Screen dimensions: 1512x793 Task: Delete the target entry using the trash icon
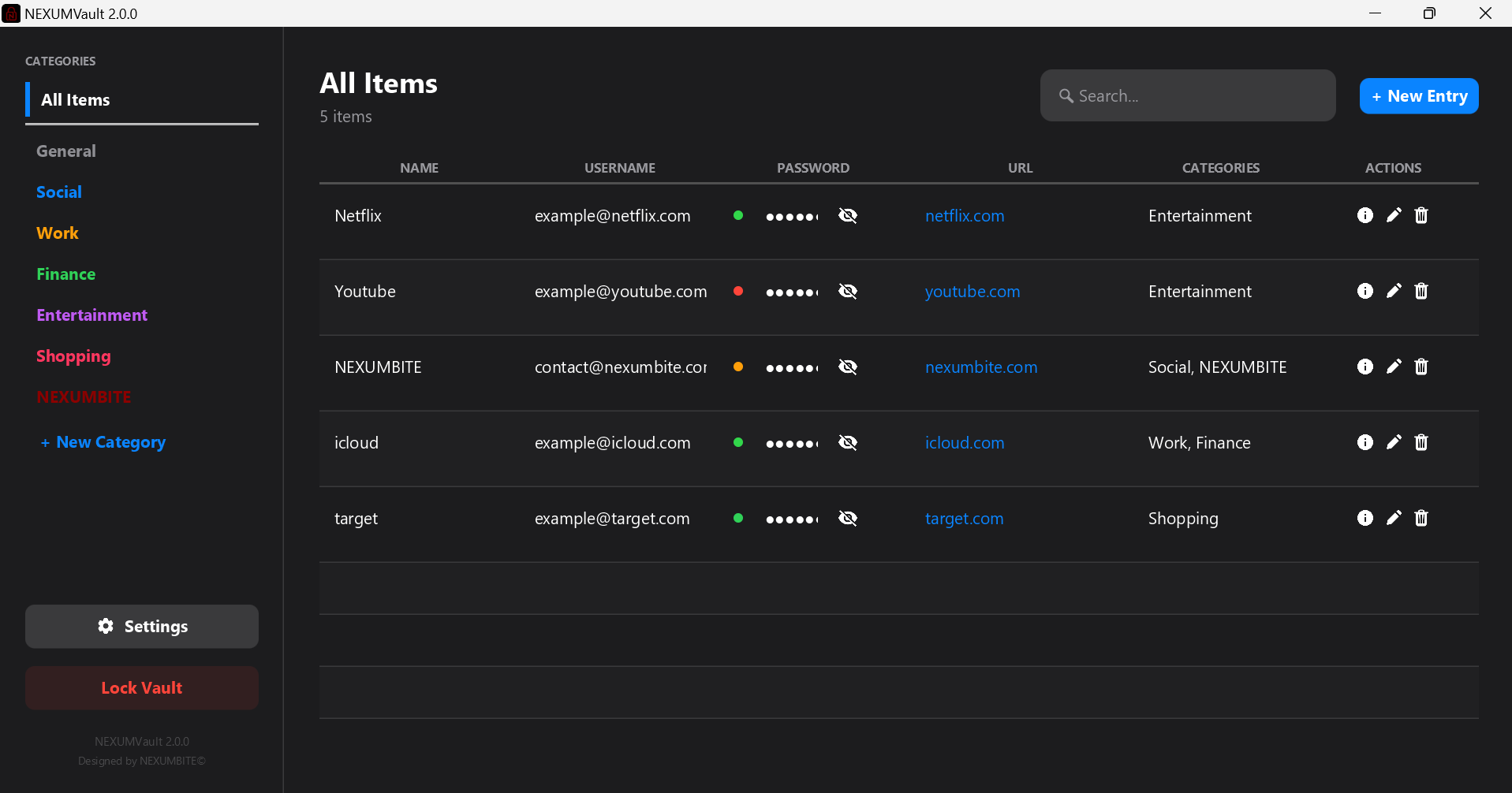pos(1421,518)
